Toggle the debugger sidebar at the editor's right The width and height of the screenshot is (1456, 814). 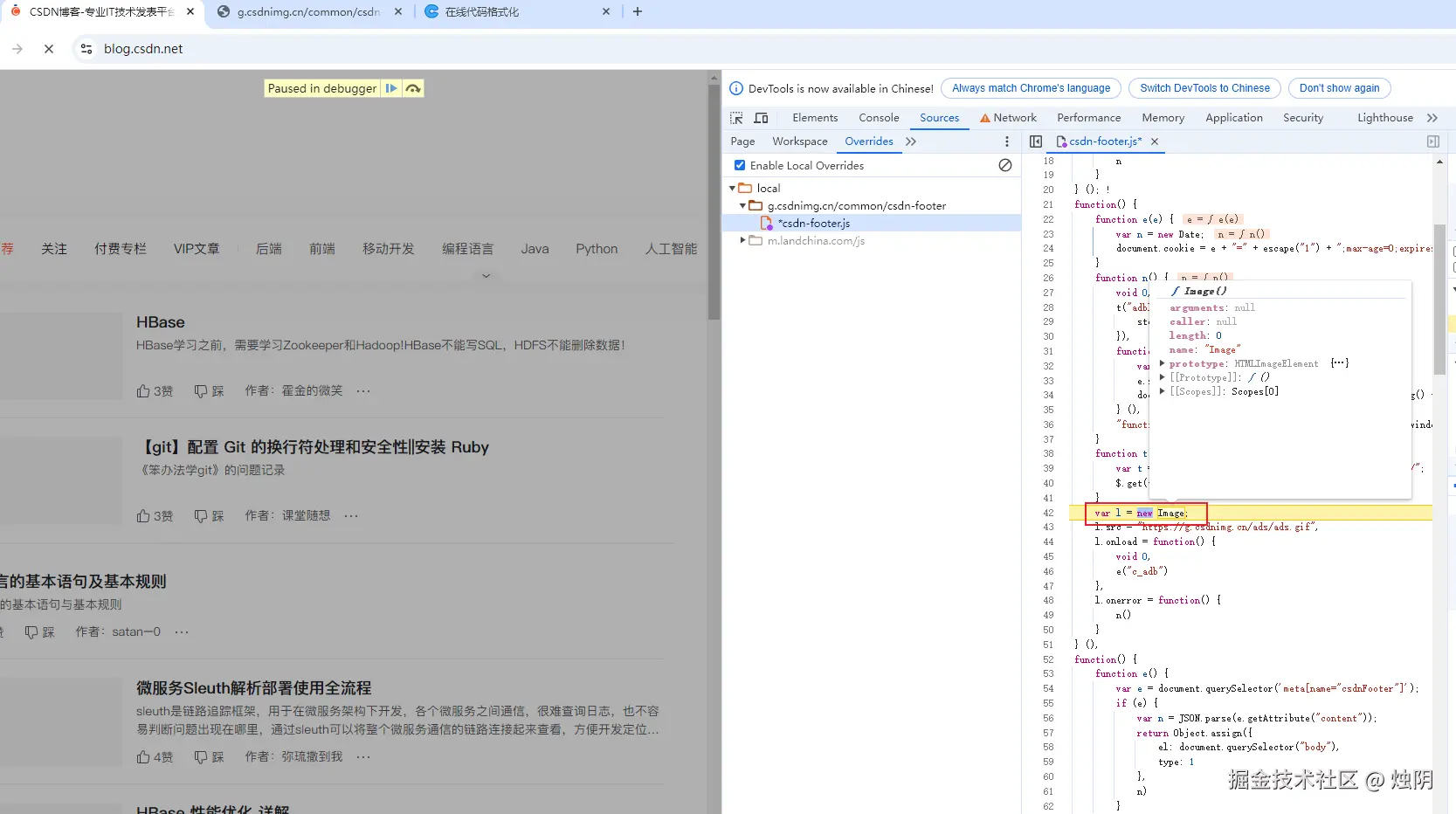click(1433, 141)
